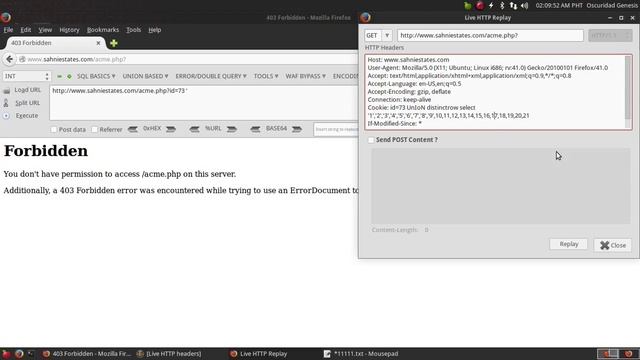The width and height of the screenshot is (640, 360).
Task: Encode hex with arrow right of 0xHEX
Action: (171, 129)
